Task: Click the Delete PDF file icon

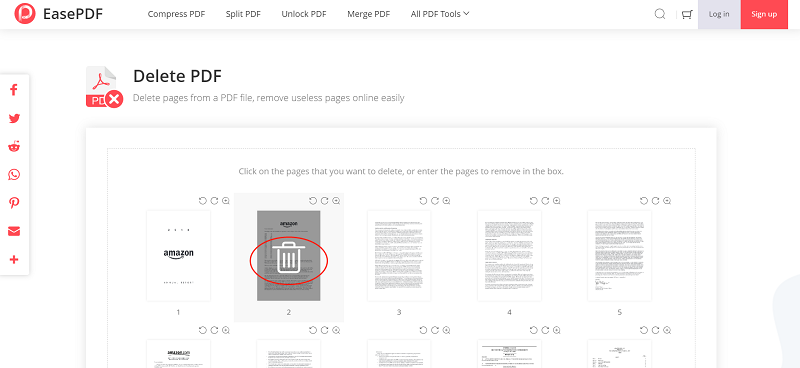Action: point(104,87)
